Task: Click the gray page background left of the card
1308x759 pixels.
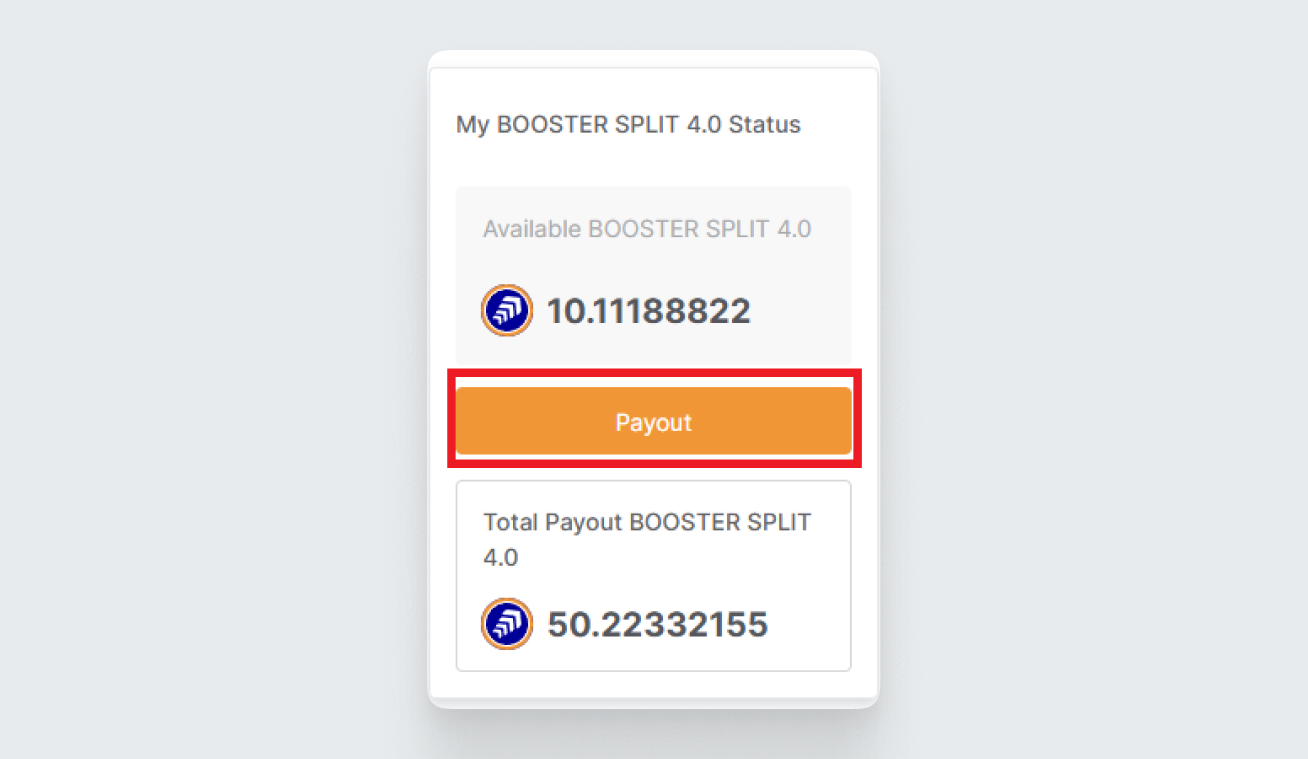Action: click(x=200, y=380)
